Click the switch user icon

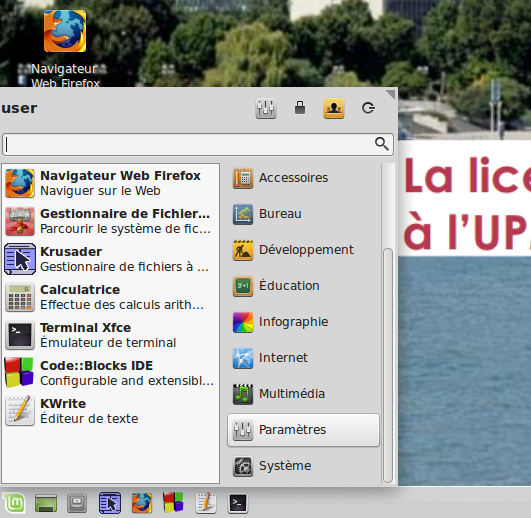click(334, 108)
